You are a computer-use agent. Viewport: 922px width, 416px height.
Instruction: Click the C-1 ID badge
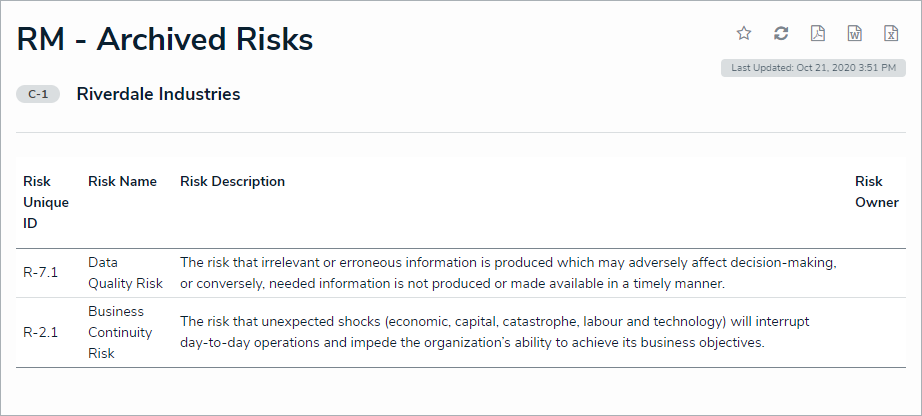[x=38, y=94]
